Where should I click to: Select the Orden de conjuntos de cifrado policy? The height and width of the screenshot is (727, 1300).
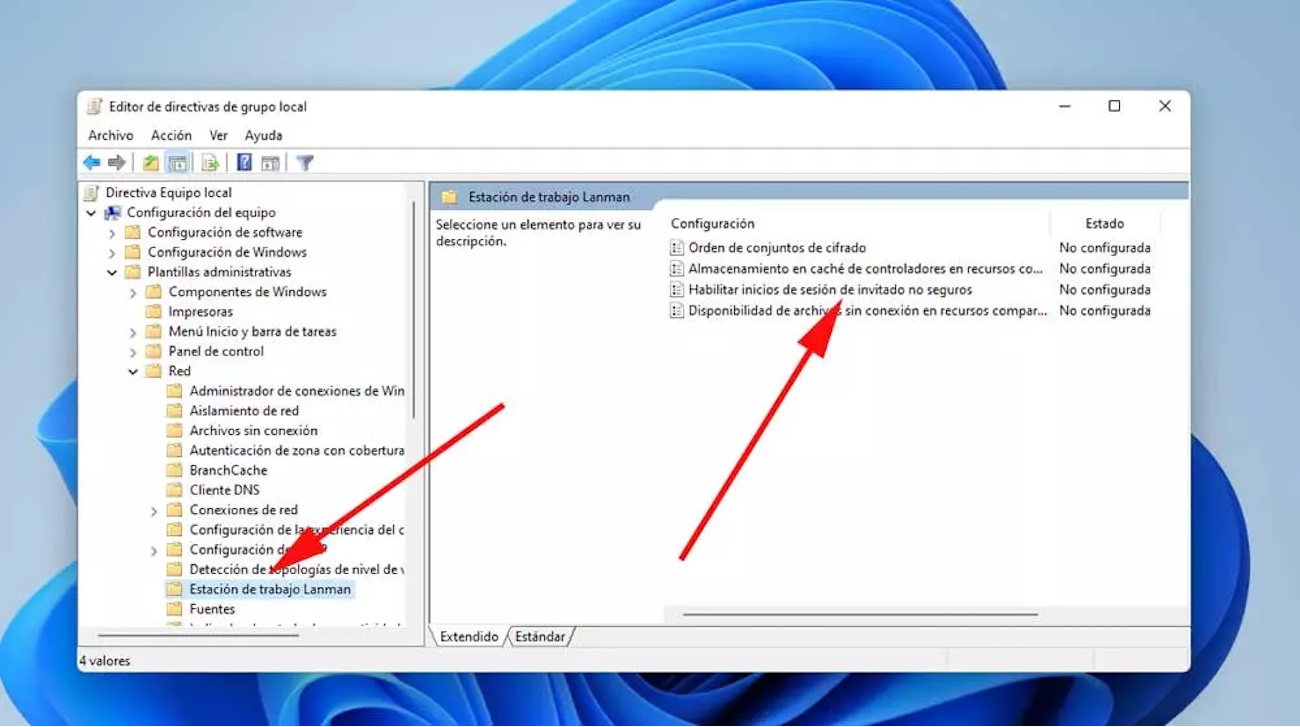(x=777, y=247)
